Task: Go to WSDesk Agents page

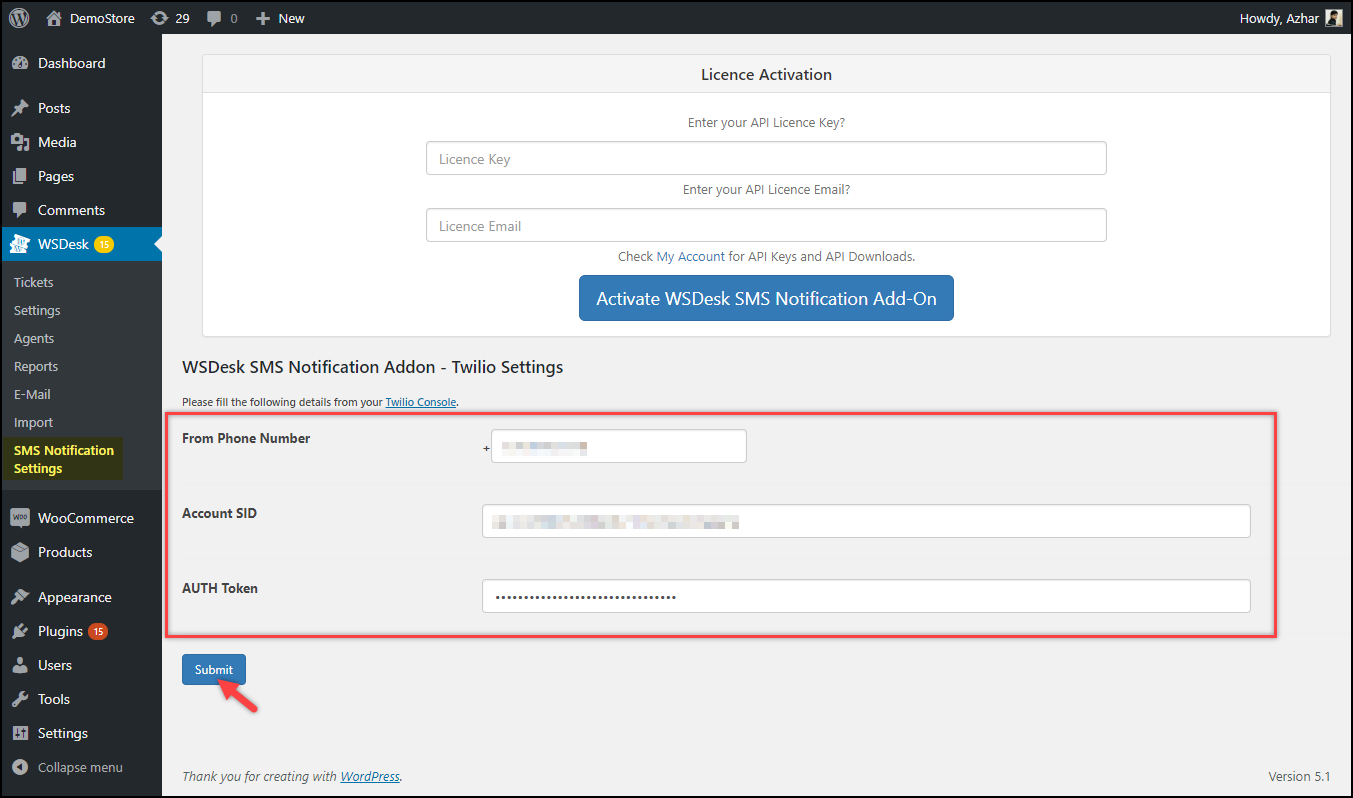Action: click(34, 339)
